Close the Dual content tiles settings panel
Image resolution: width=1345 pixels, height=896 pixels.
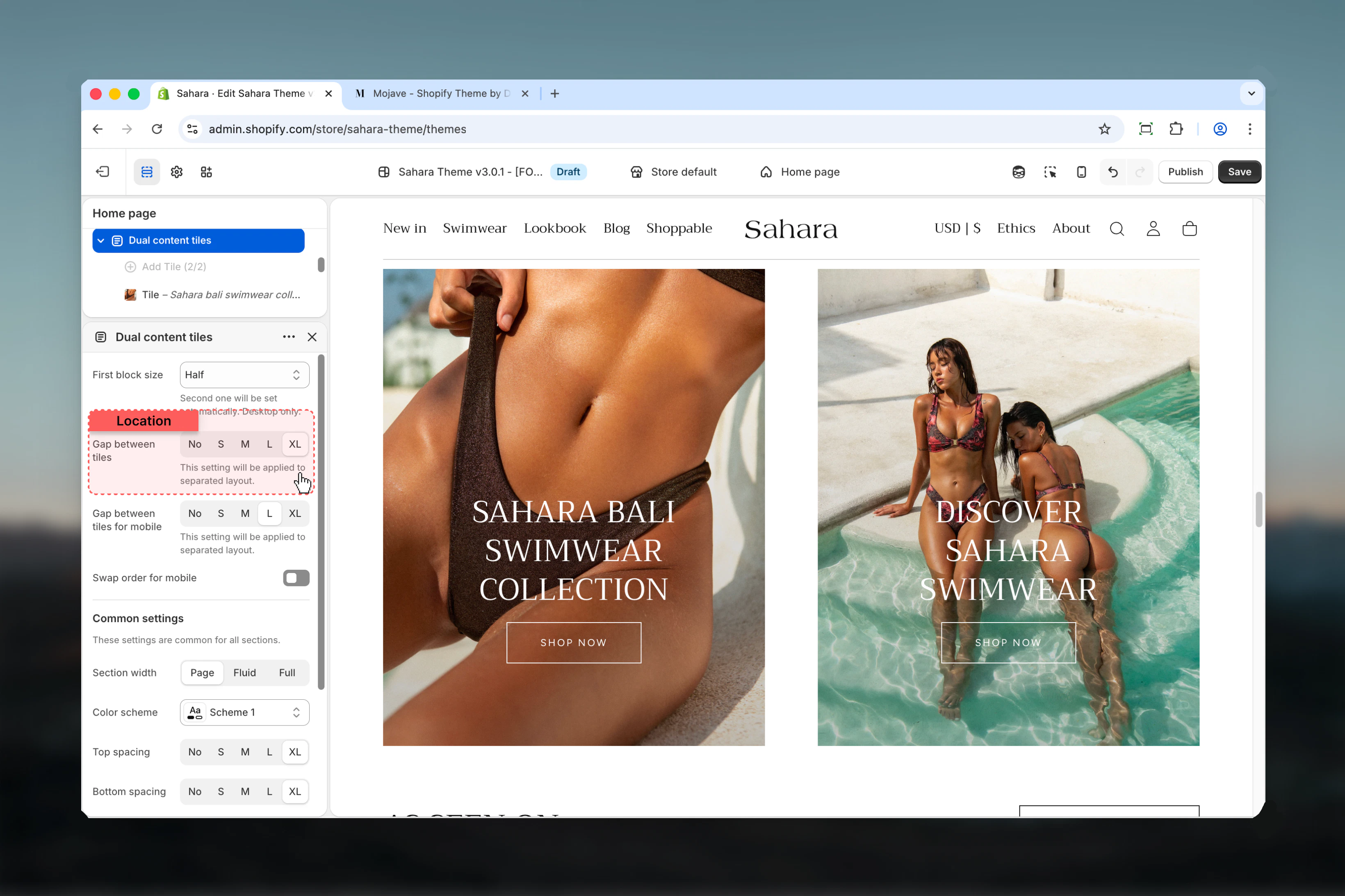click(312, 337)
